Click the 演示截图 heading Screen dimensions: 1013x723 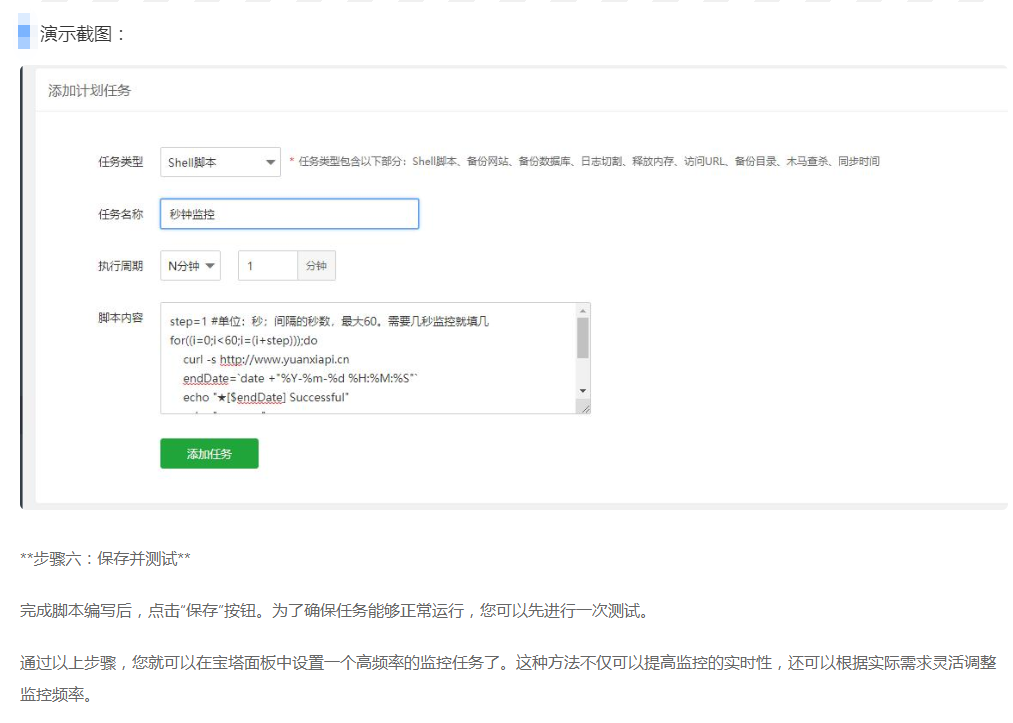(82, 34)
